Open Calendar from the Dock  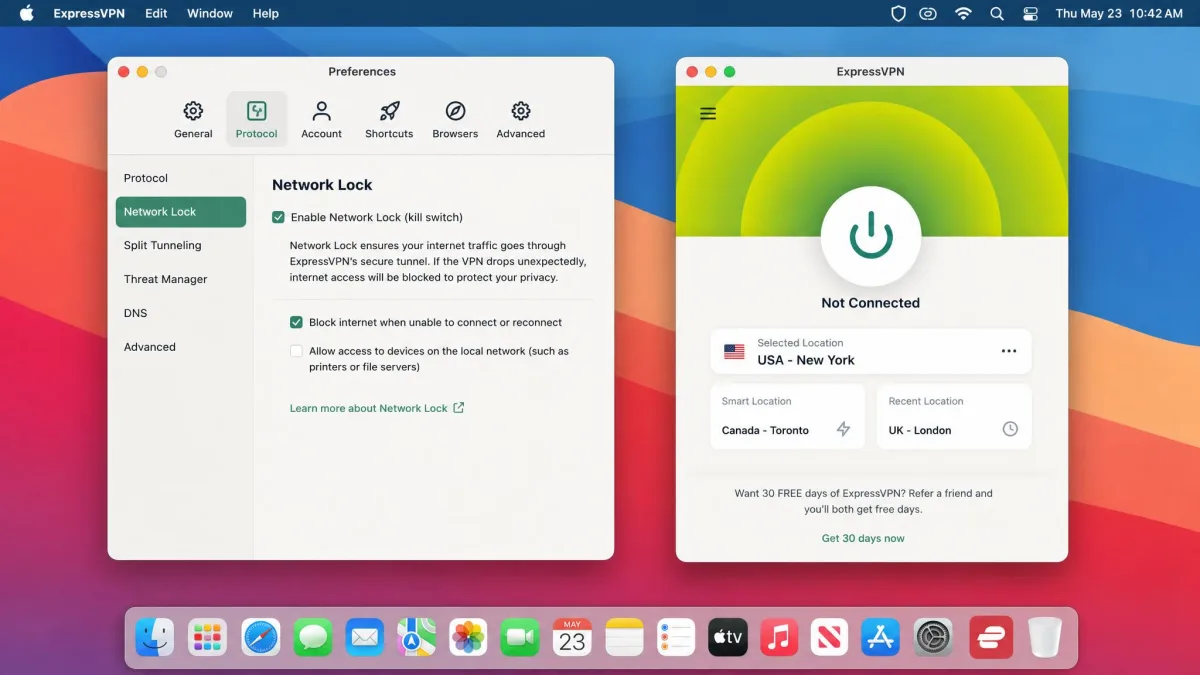(x=572, y=637)
